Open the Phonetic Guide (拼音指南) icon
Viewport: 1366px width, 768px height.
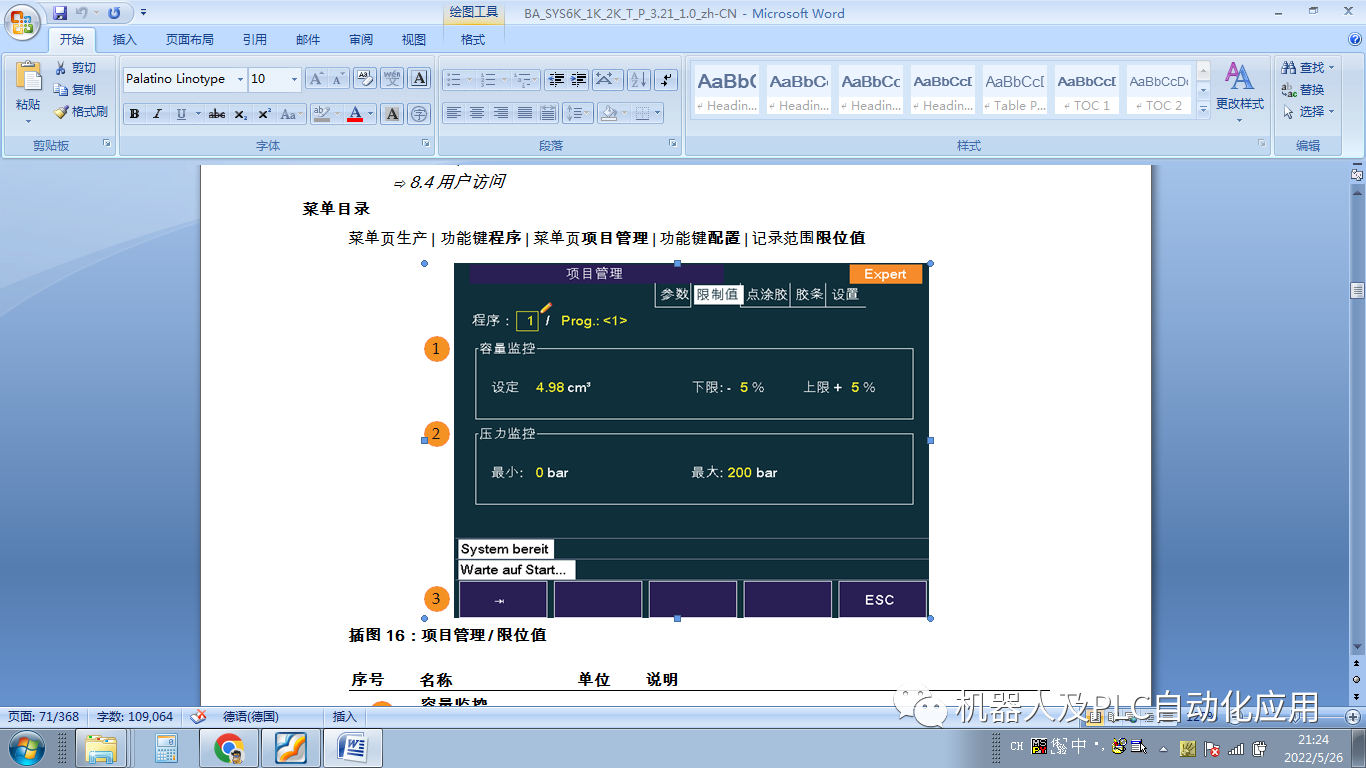click(x=392, y=78)
